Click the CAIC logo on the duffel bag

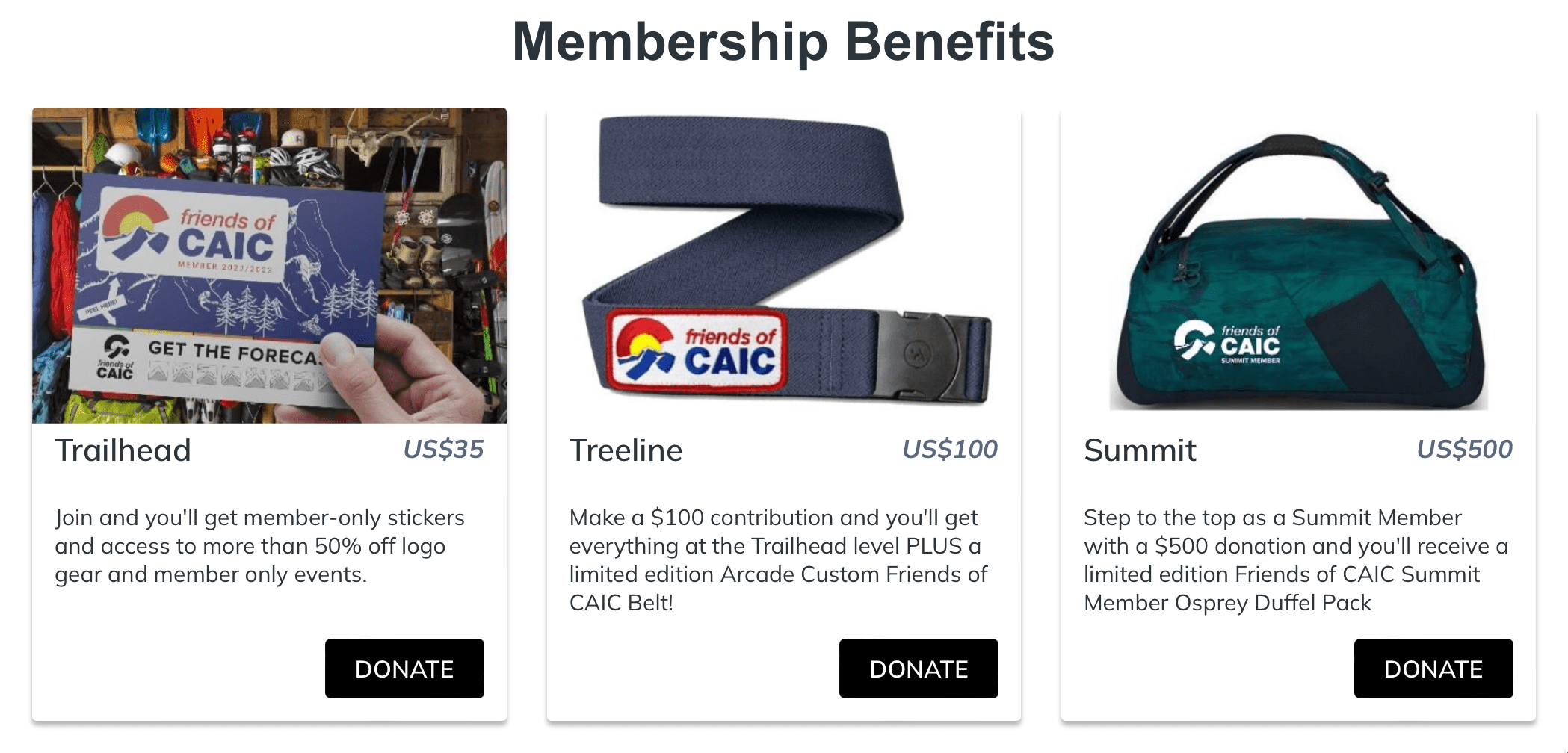click(1226, 342)
